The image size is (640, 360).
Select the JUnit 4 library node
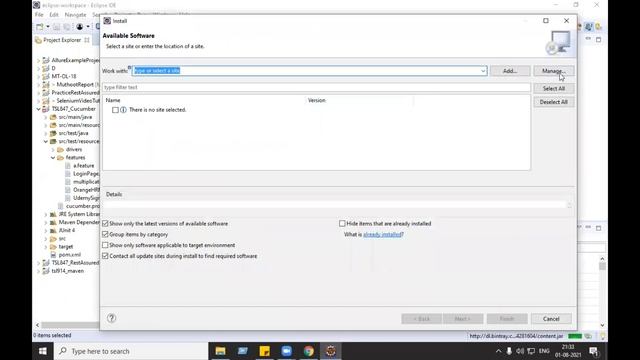click(x=66, y=231)
